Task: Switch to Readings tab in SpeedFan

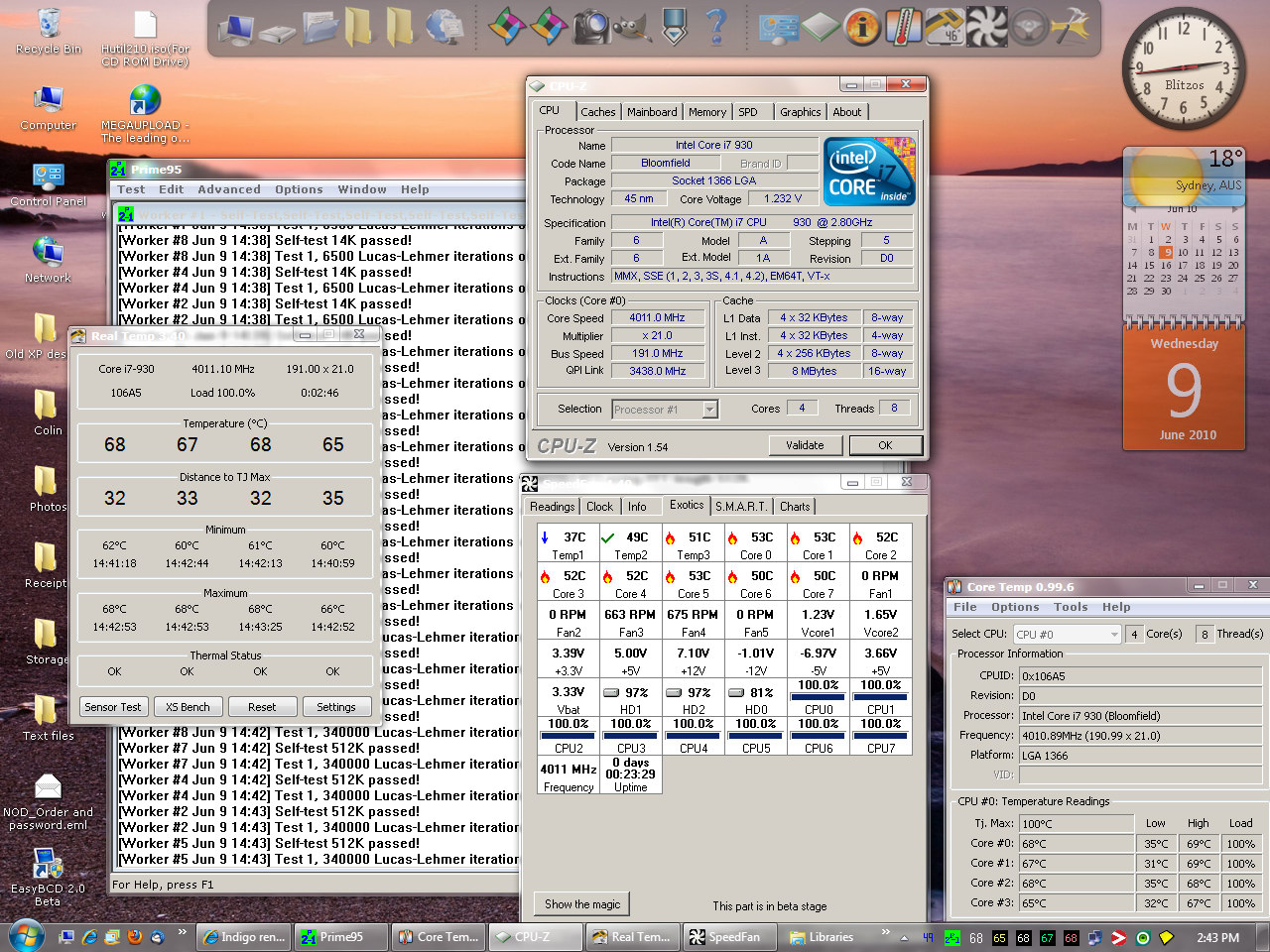Action: coord(552,507)
